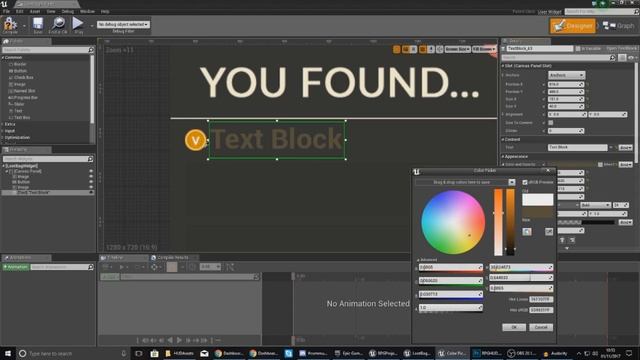Viewport: 640px width, 360px height.
Task: Click the green Animation add button
Action: (16, 267)
